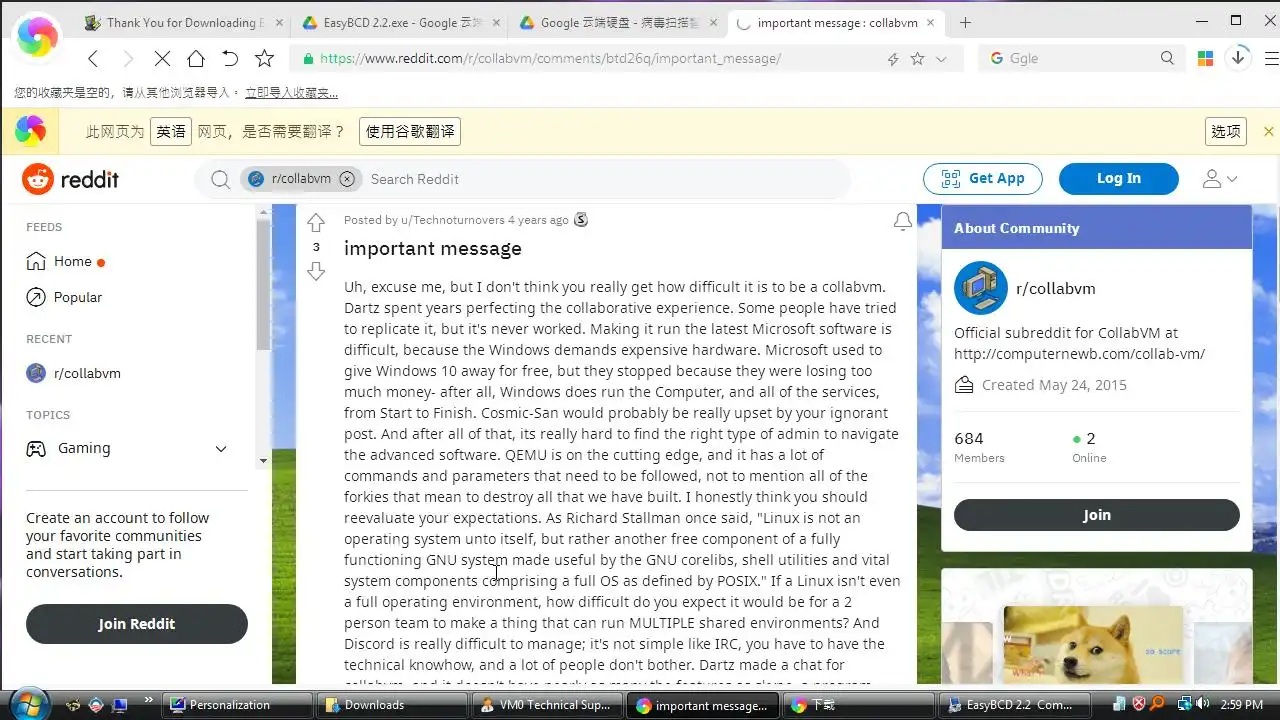Click the search magnifier in Google search box
The image size is (1280, 720).
click(x=1167, y=59)
